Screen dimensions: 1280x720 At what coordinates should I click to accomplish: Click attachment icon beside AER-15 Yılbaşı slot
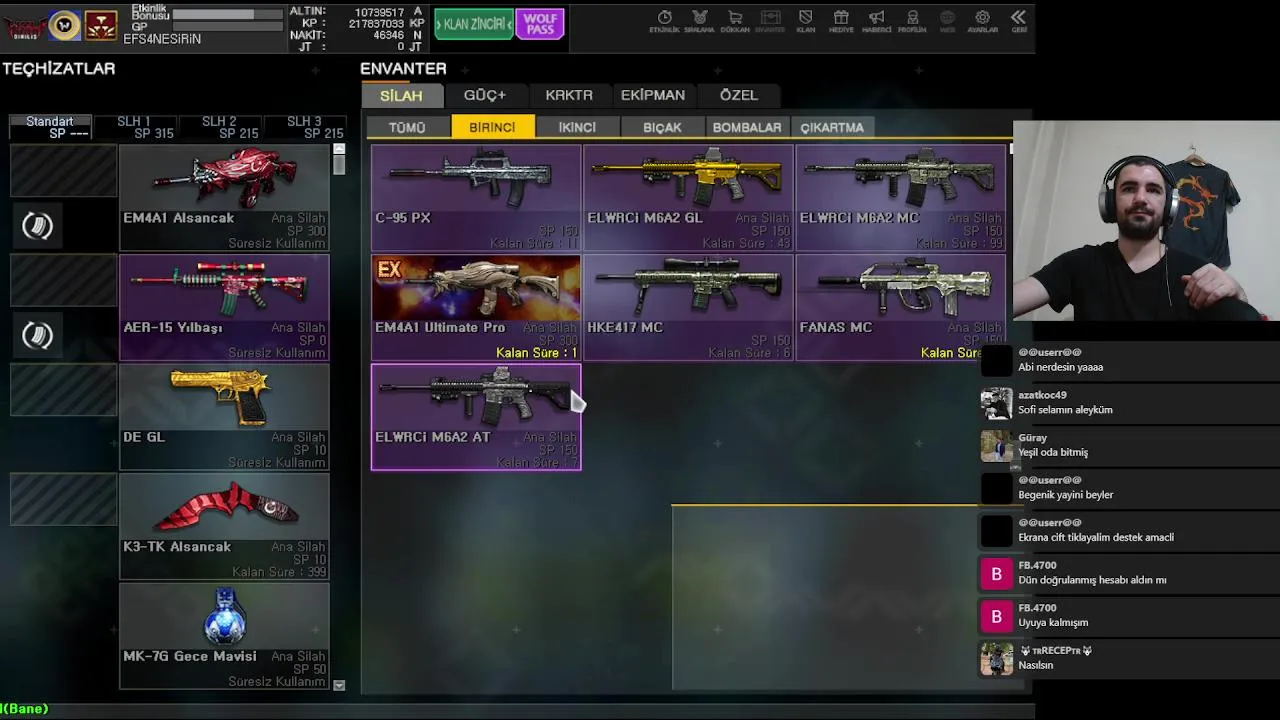tap(37, 335)
